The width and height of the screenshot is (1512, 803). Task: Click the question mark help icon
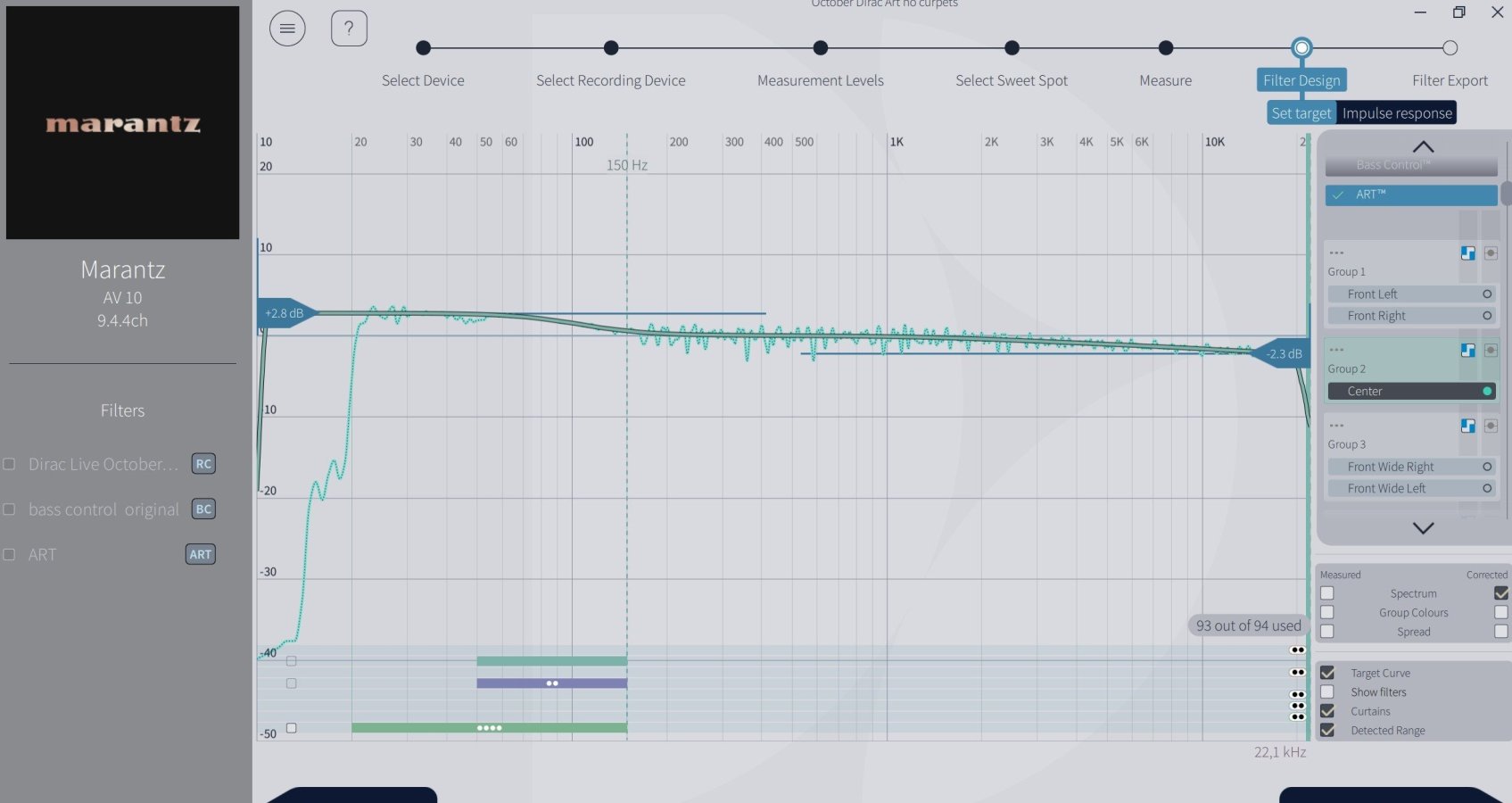click(349, 29)
